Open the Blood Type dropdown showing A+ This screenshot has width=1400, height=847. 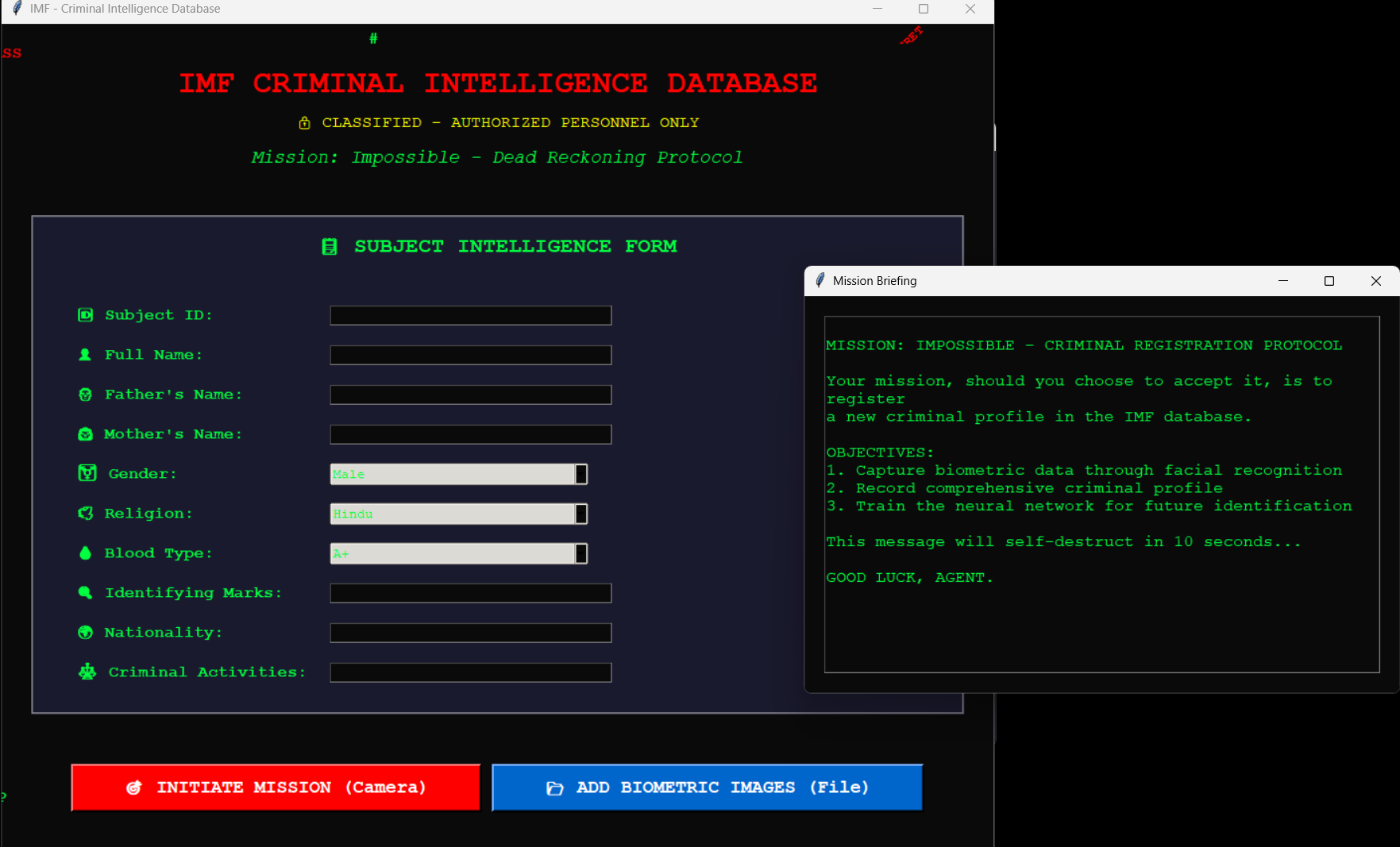click(458, 553)
